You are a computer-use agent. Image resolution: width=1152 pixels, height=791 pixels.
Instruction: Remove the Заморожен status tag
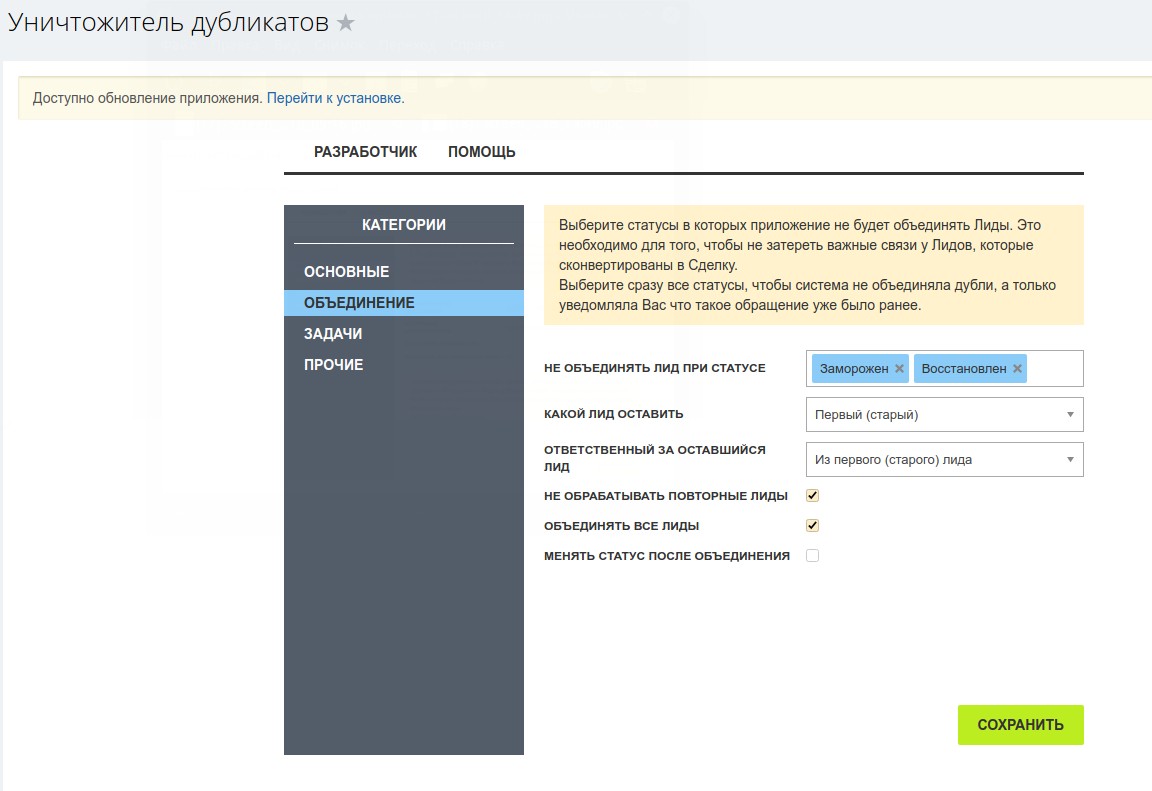[899, 369]
